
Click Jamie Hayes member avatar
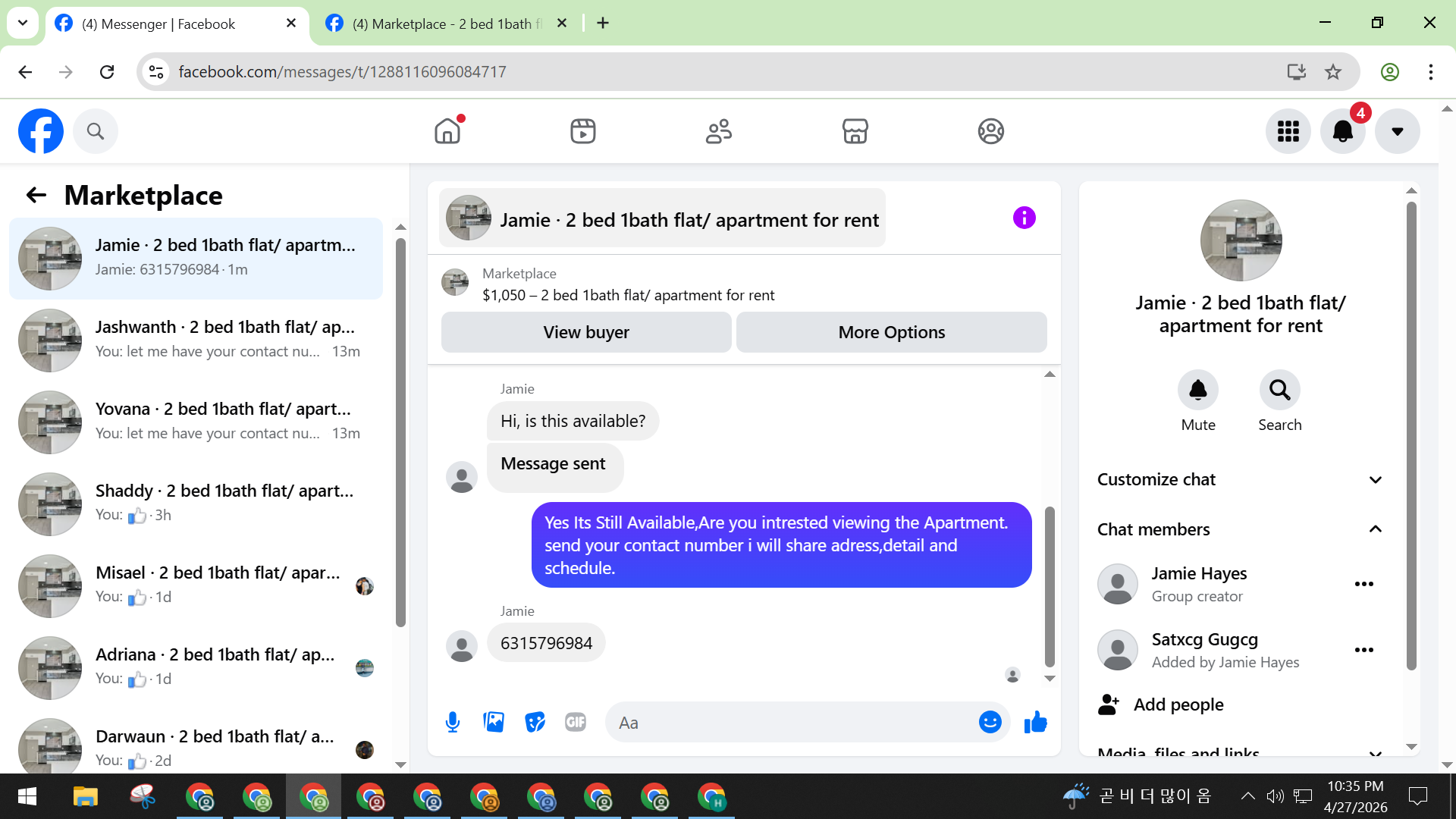coord(1118,584)
